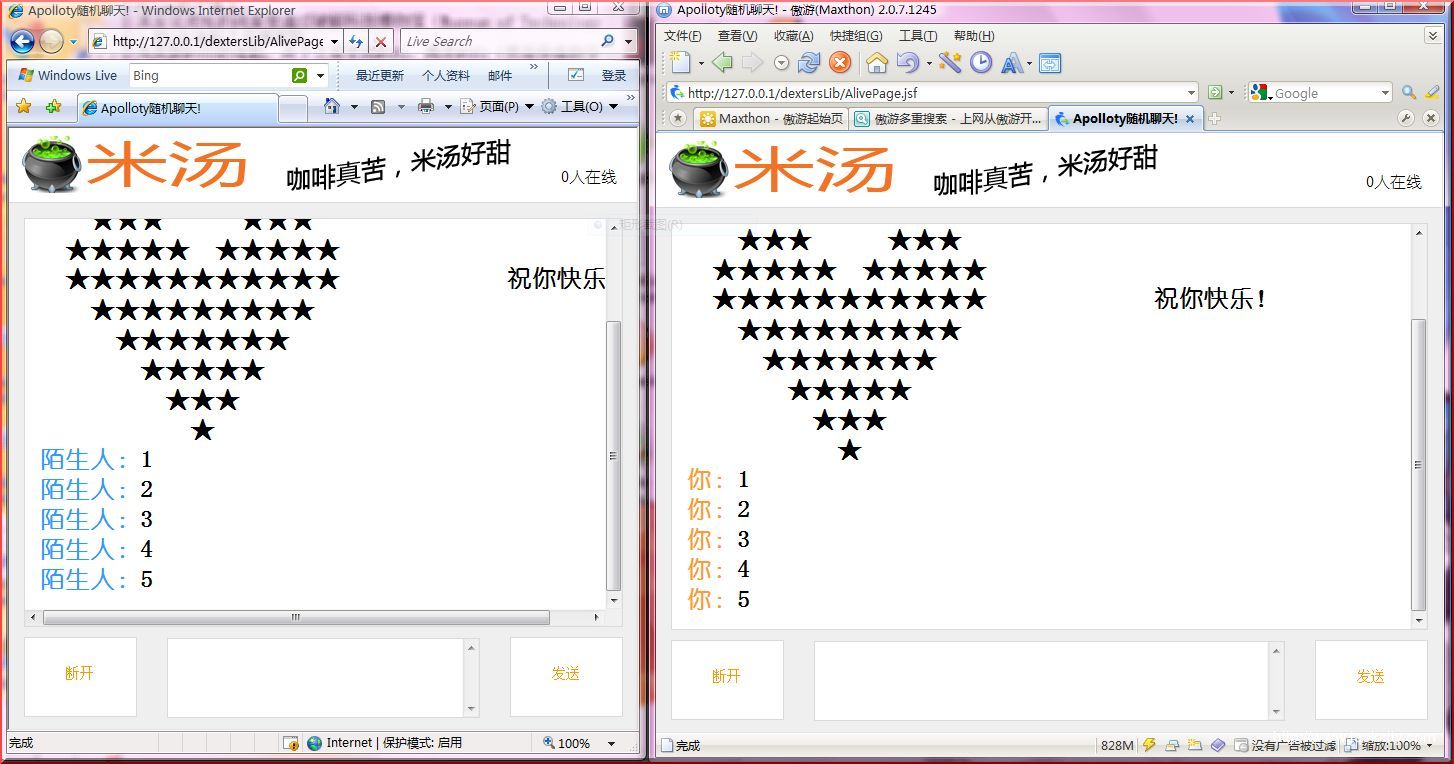Click the IE Favorites star icon
The width and height of the screenshot is (1454, 764).
24,106
